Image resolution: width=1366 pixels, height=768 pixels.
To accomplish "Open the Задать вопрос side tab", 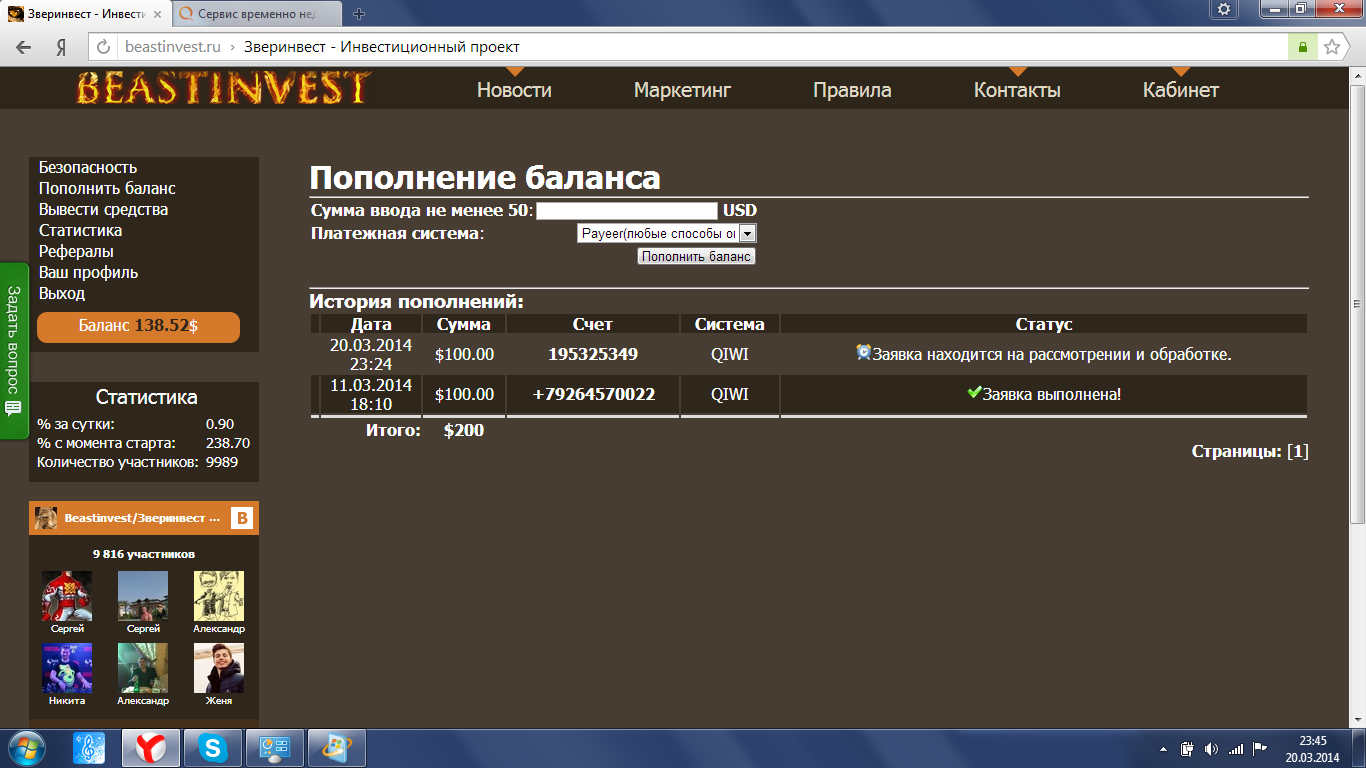I will click(14, 351).
